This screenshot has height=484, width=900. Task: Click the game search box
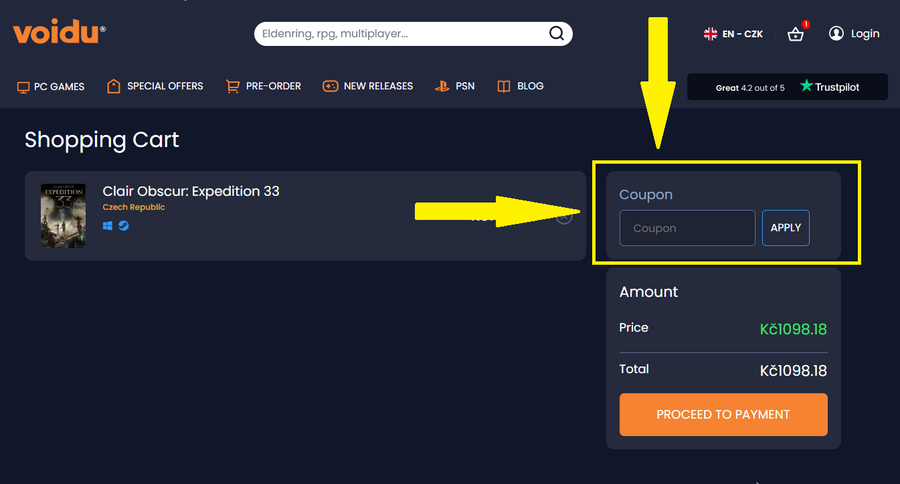(x=400, y=34)
